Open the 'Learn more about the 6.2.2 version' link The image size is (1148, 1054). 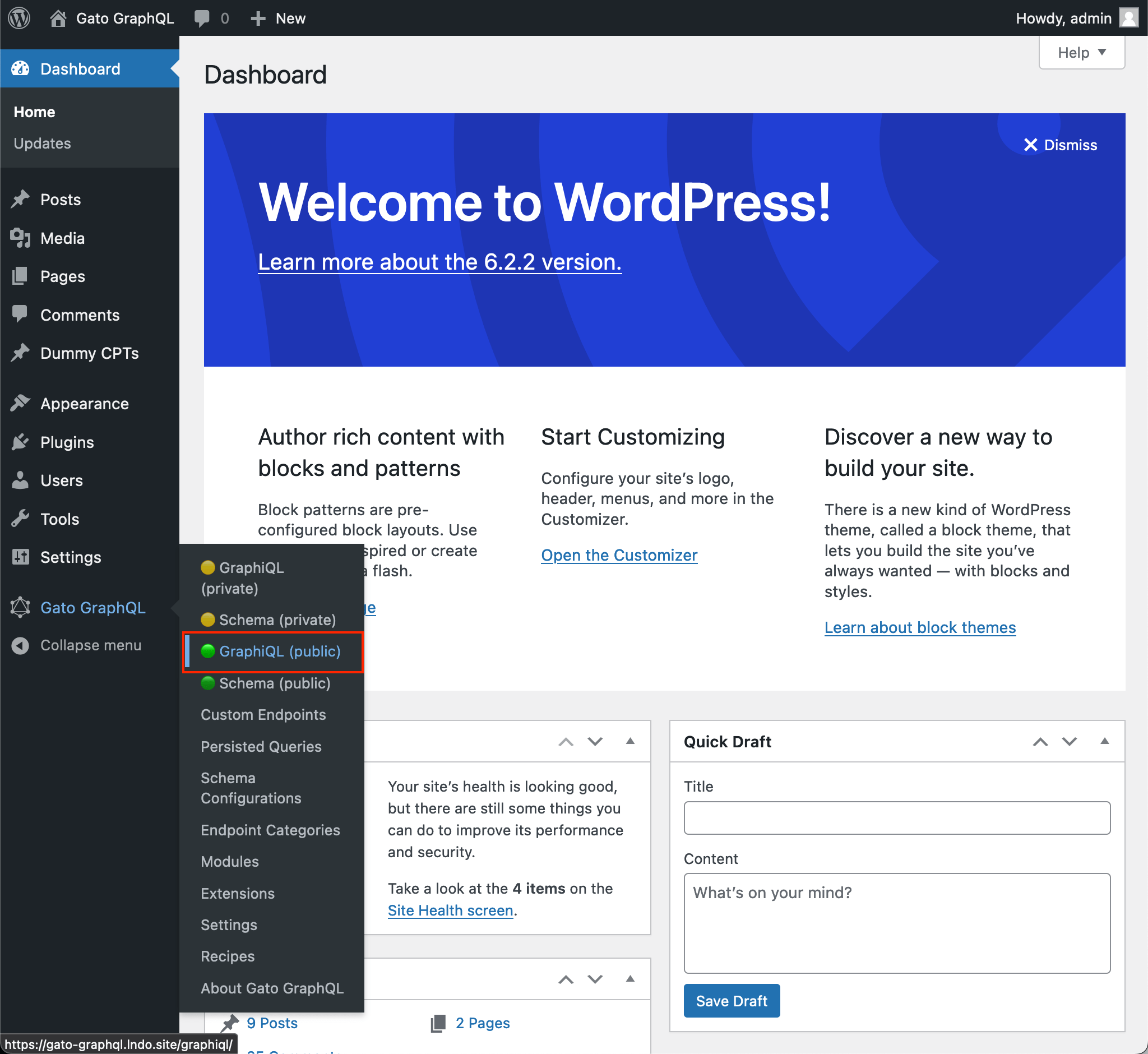(439, 262)
